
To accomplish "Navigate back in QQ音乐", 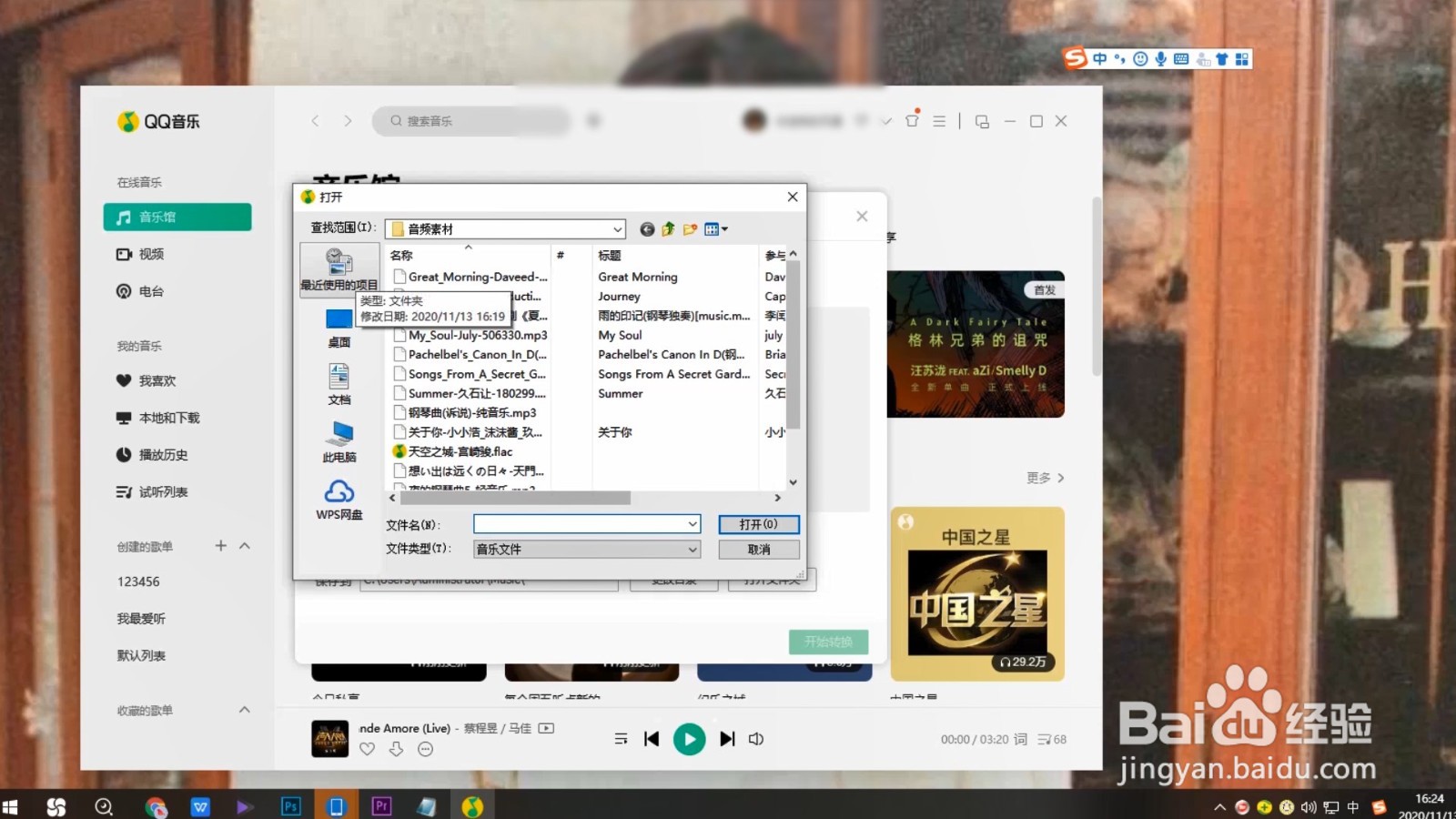I will tap(316, 121).
